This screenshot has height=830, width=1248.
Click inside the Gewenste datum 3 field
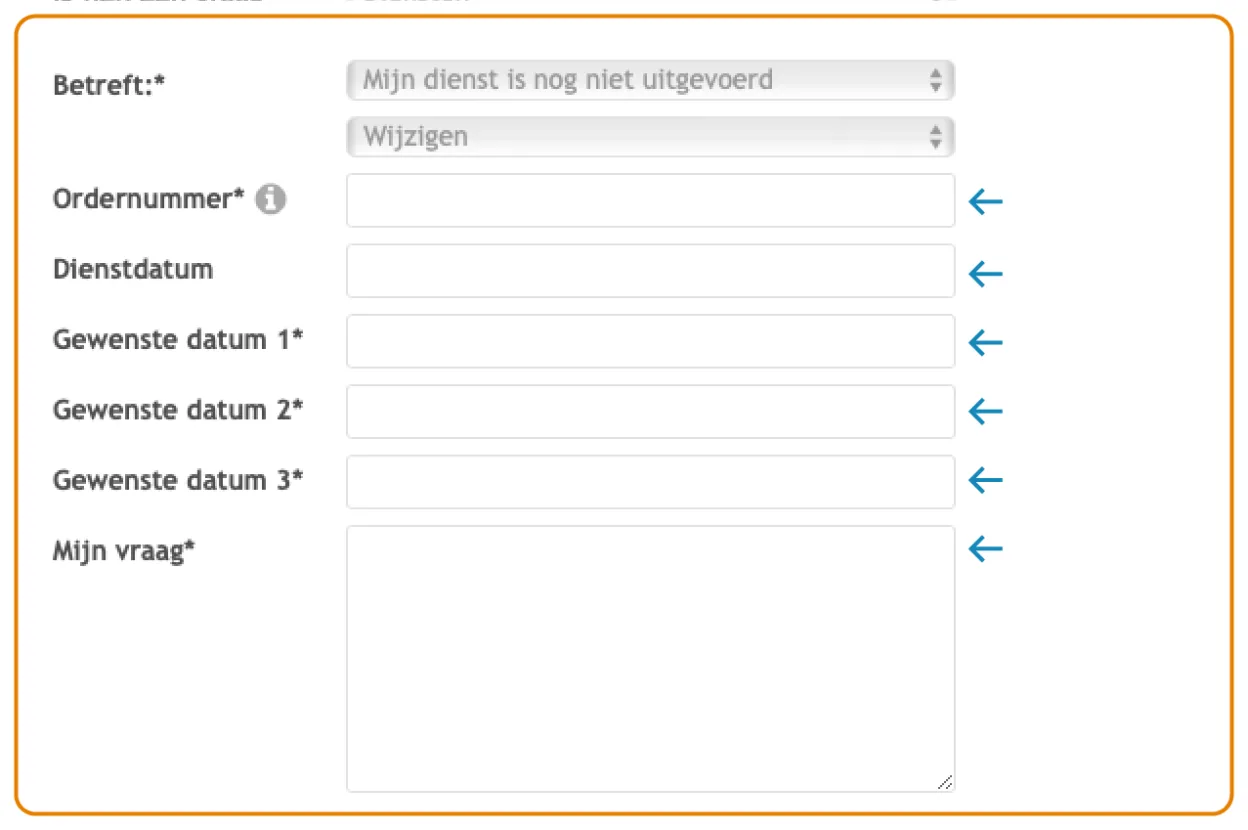651,481
